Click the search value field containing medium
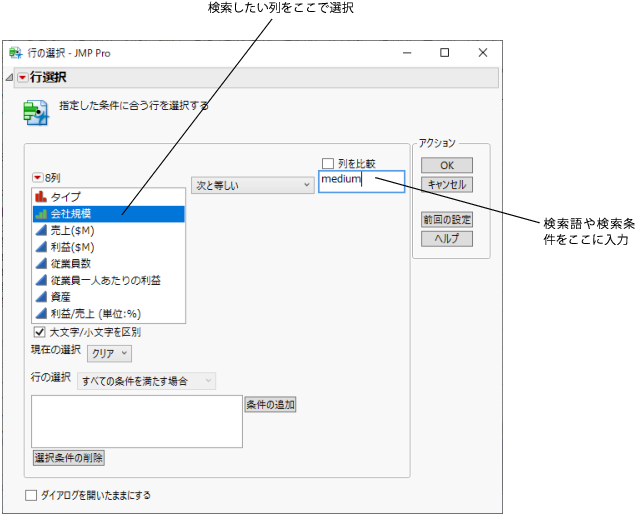This screenshot has height=516, width=638. tap(361, 181)
